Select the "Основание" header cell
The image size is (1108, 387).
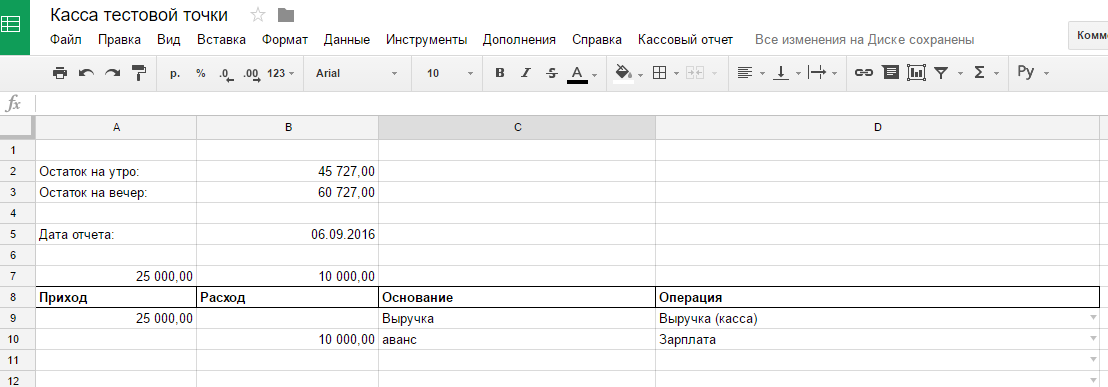[517, 297]
